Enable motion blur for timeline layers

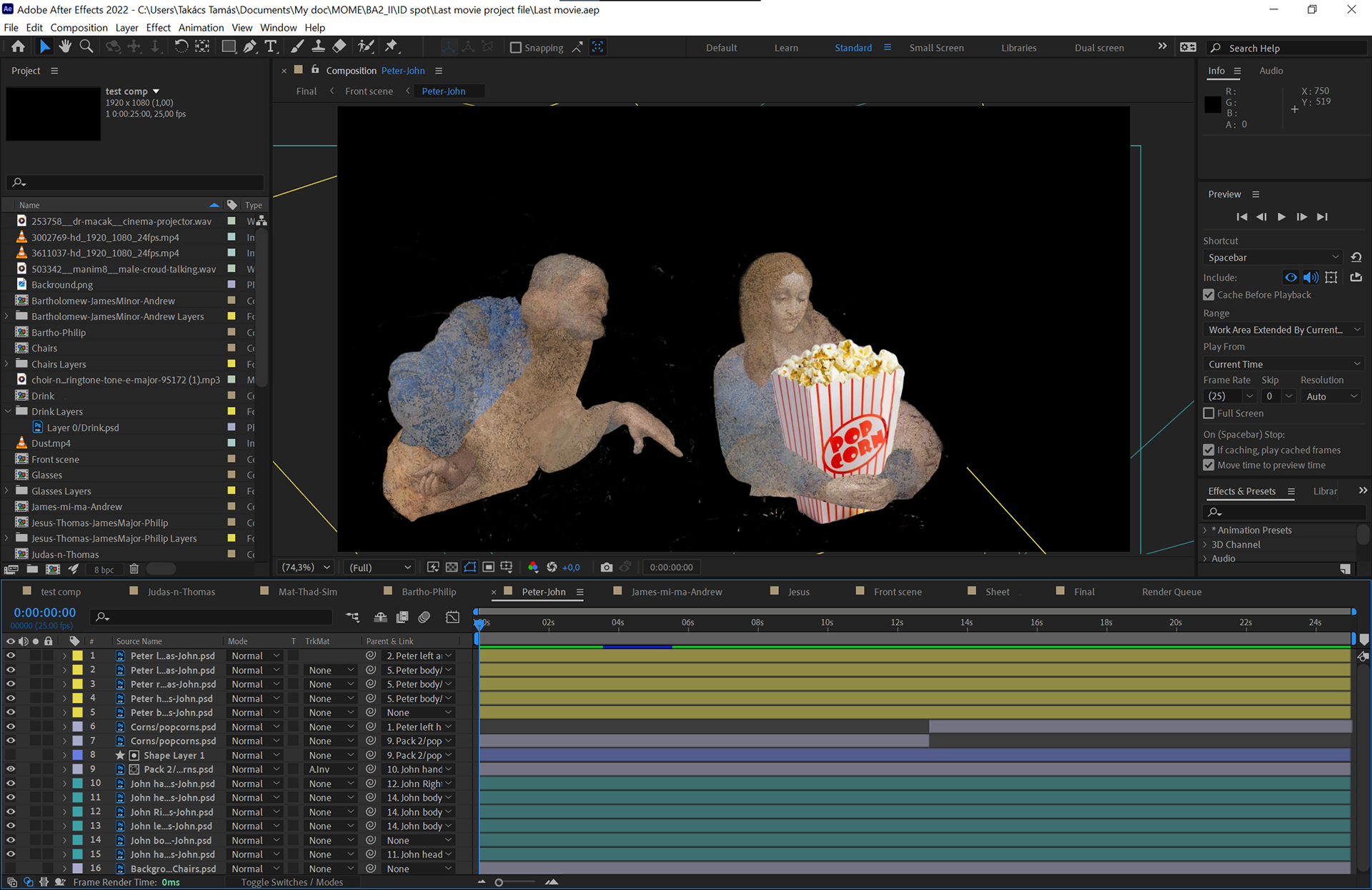coord(424,617)
